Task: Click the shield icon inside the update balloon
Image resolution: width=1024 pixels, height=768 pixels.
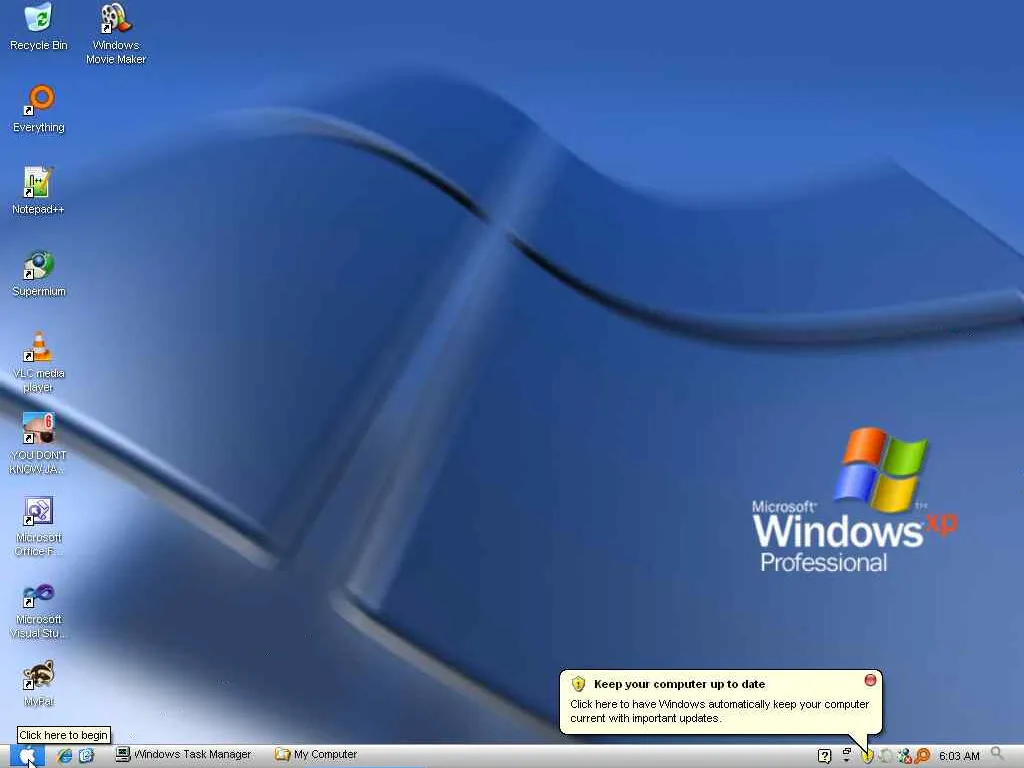Action: click(x=578, y=684)
